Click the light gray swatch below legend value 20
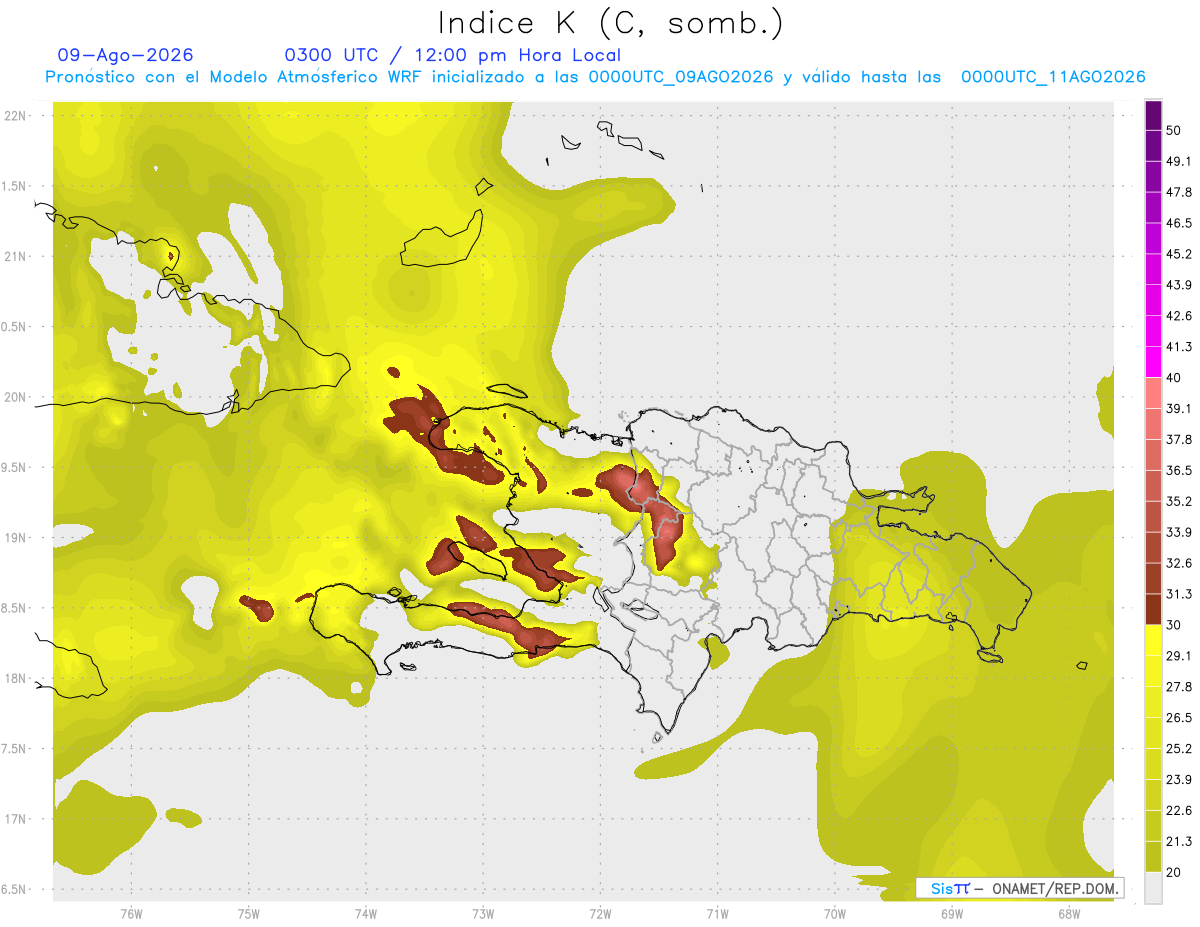The height and width of the screenshot is (927, 1200). point(1153,888)
